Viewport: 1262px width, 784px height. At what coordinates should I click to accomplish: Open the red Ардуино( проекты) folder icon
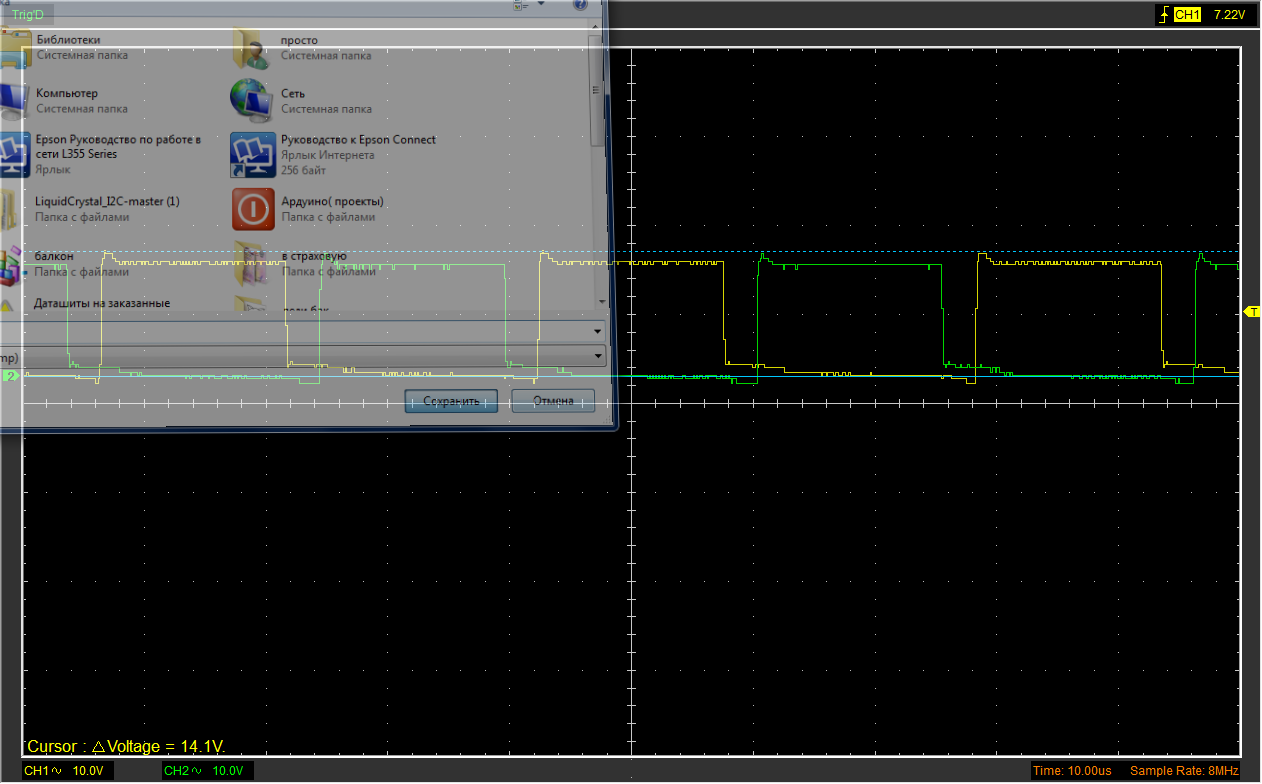253,209
